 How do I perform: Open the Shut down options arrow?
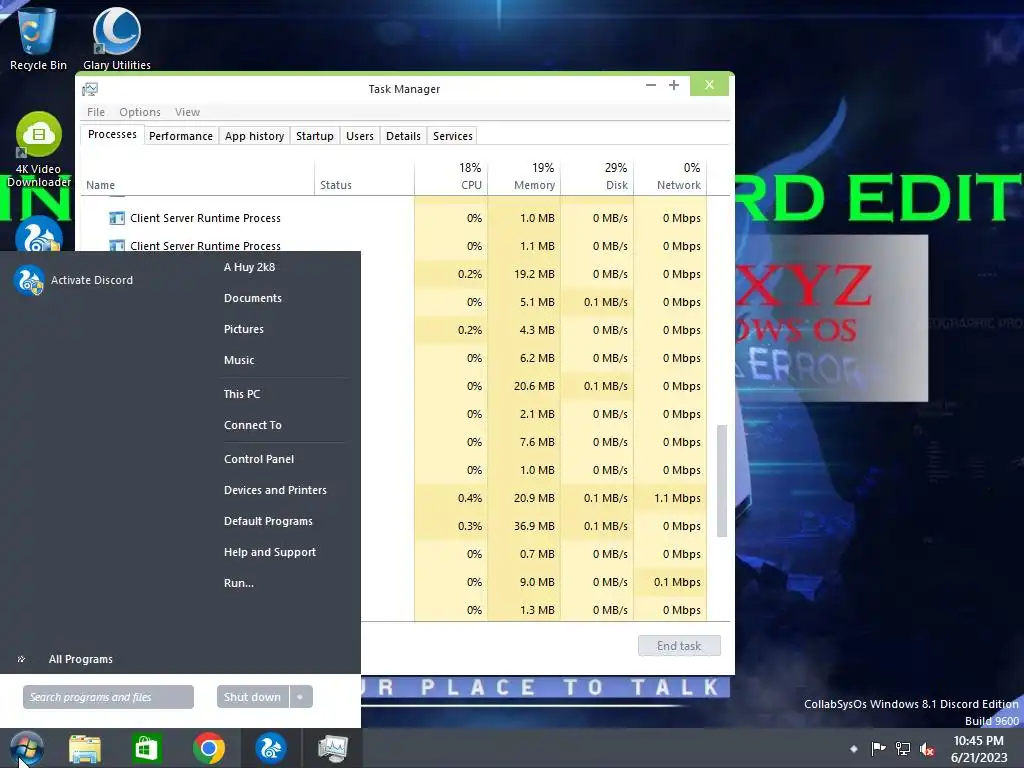(300, 697)
